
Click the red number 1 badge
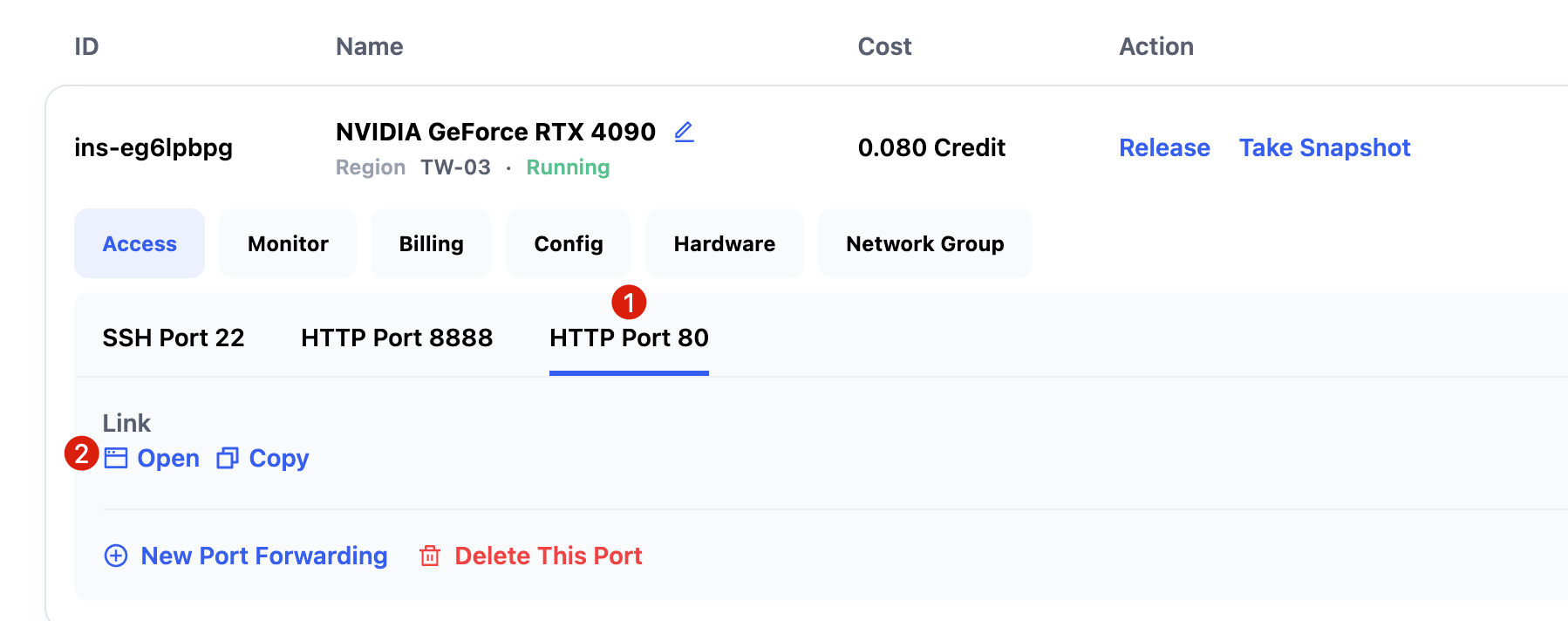click(629, 303)
